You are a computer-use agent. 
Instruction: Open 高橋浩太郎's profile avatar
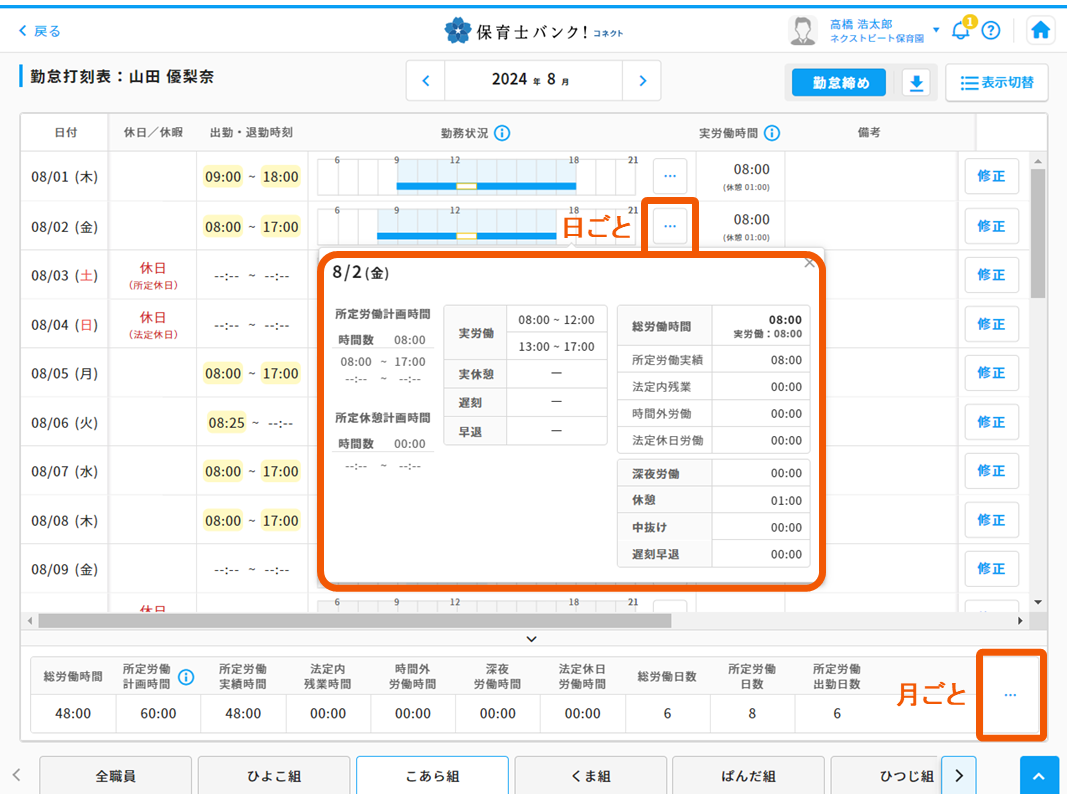tap(803, 30)
